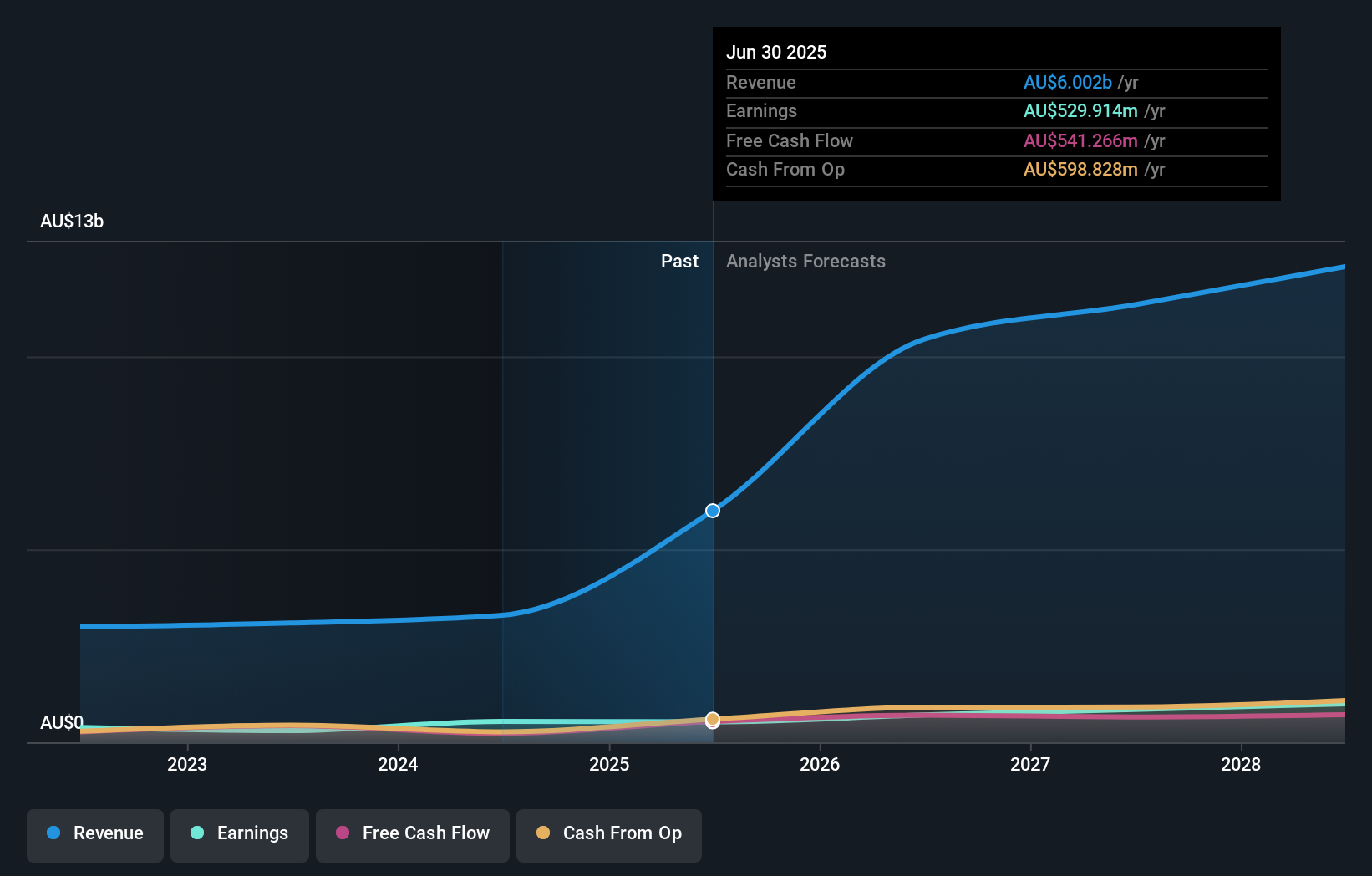
Task: Click the 2027 x-axis label
Action: 1030,764
